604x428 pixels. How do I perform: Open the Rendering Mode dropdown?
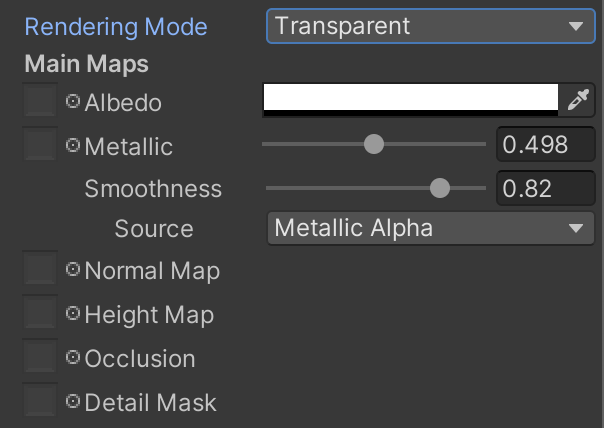pyautogui.click(x=431, y=26)
